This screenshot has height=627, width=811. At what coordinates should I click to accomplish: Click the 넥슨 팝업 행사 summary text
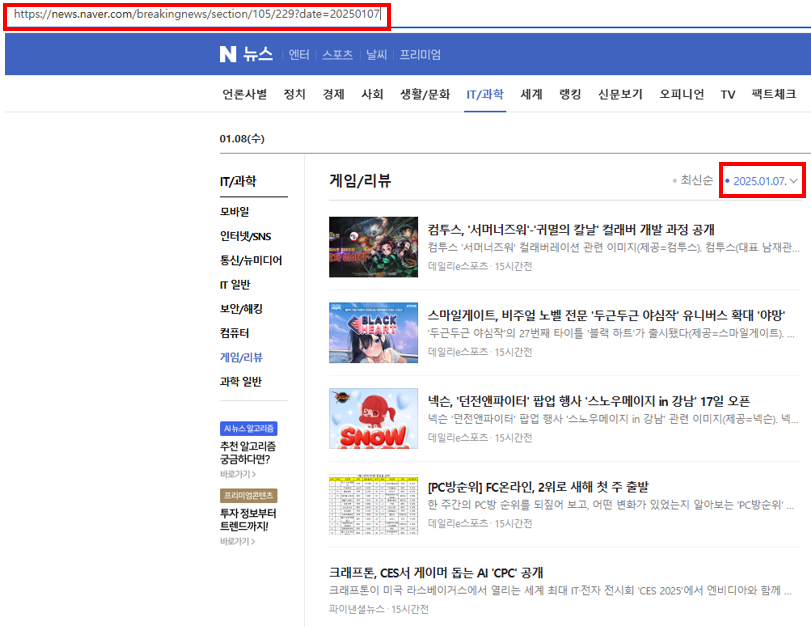tap(612, 419)
